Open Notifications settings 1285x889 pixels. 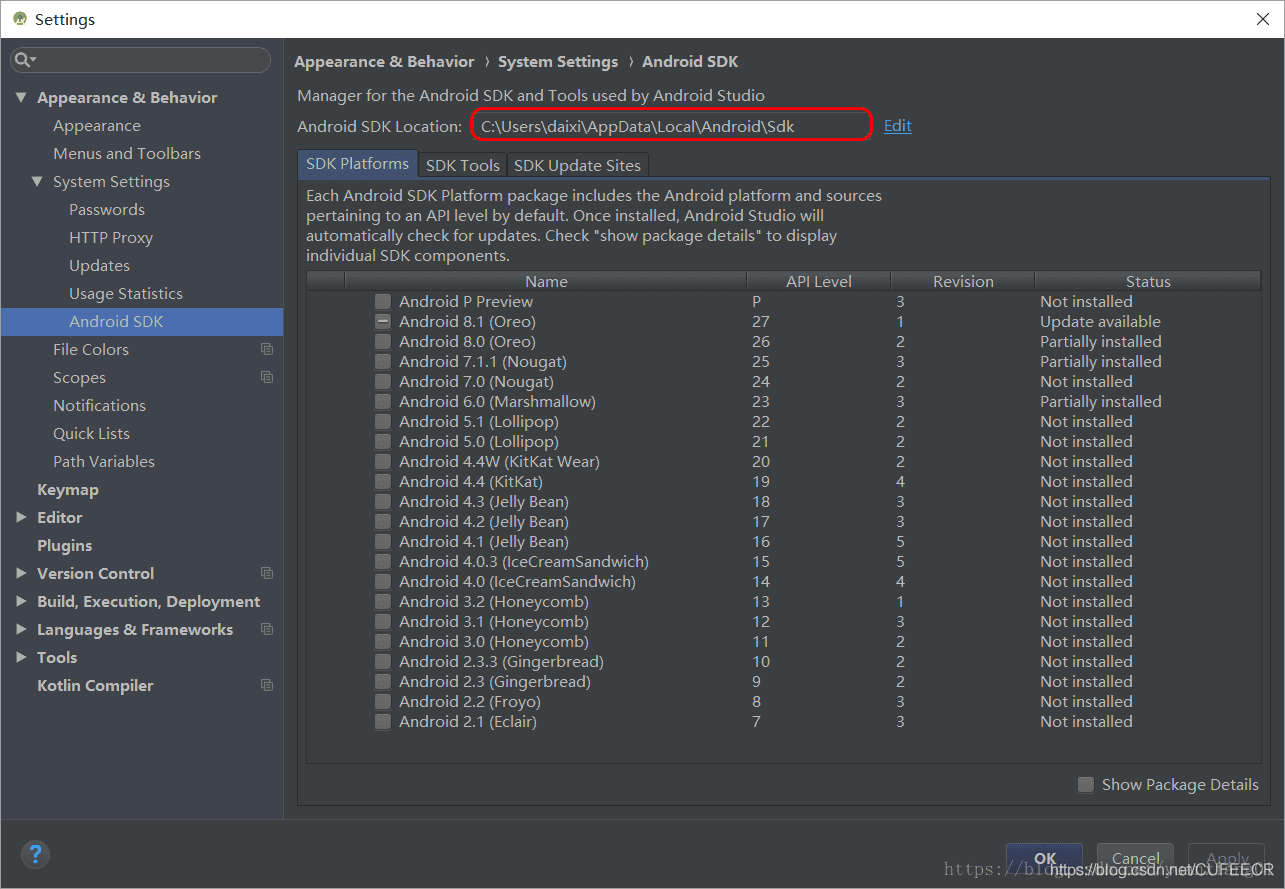99,405
